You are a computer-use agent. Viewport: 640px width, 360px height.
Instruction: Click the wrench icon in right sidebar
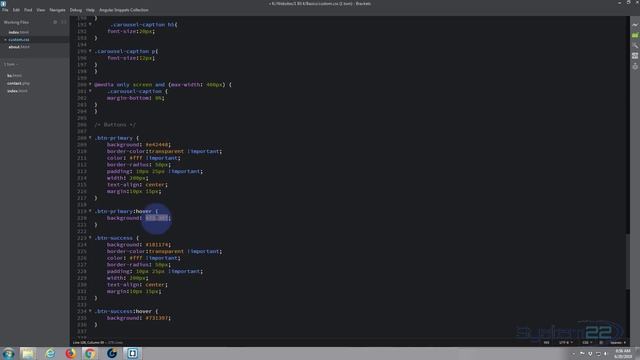[635, 46]
